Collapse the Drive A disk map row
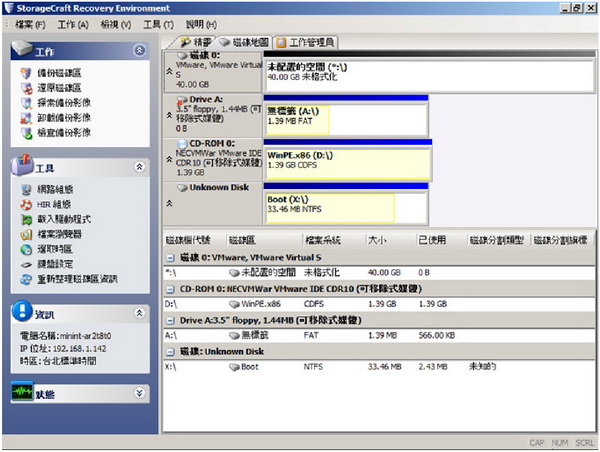The height and width of the screenshot is (452, 600). tap(168, 115)
